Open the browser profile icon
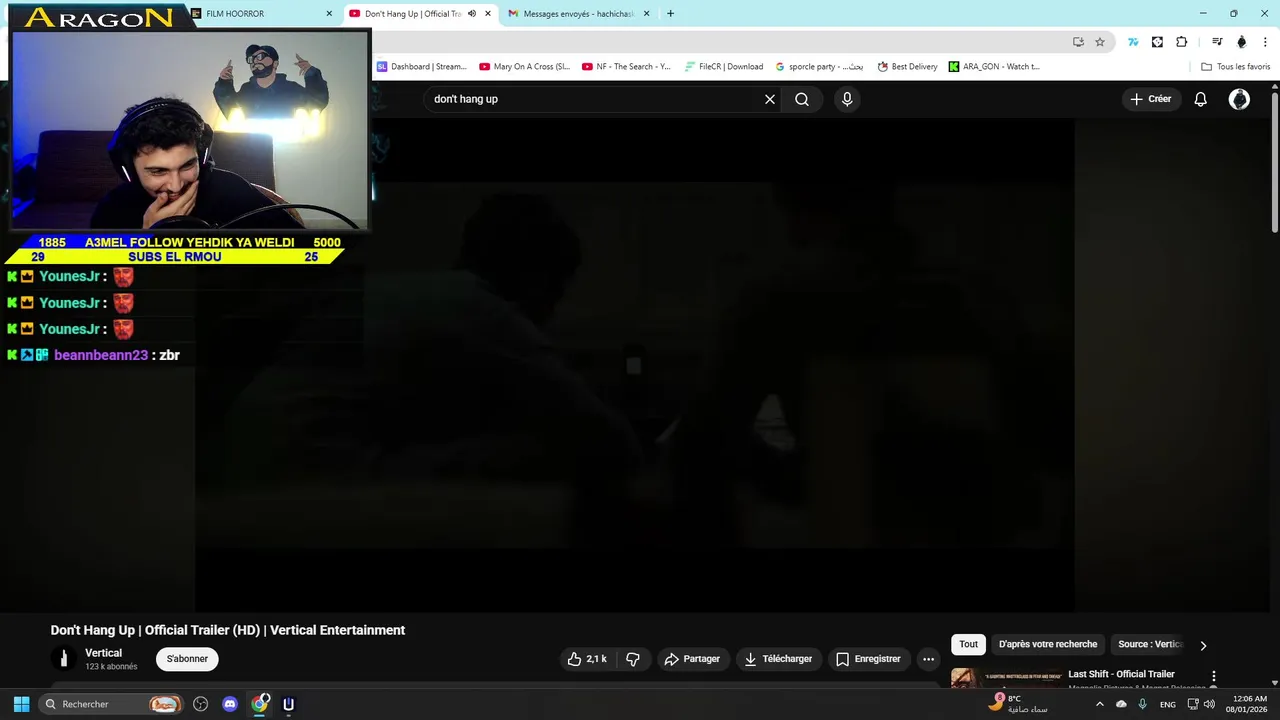This screenshot has height=720, width=1280. pos(1242,42)
